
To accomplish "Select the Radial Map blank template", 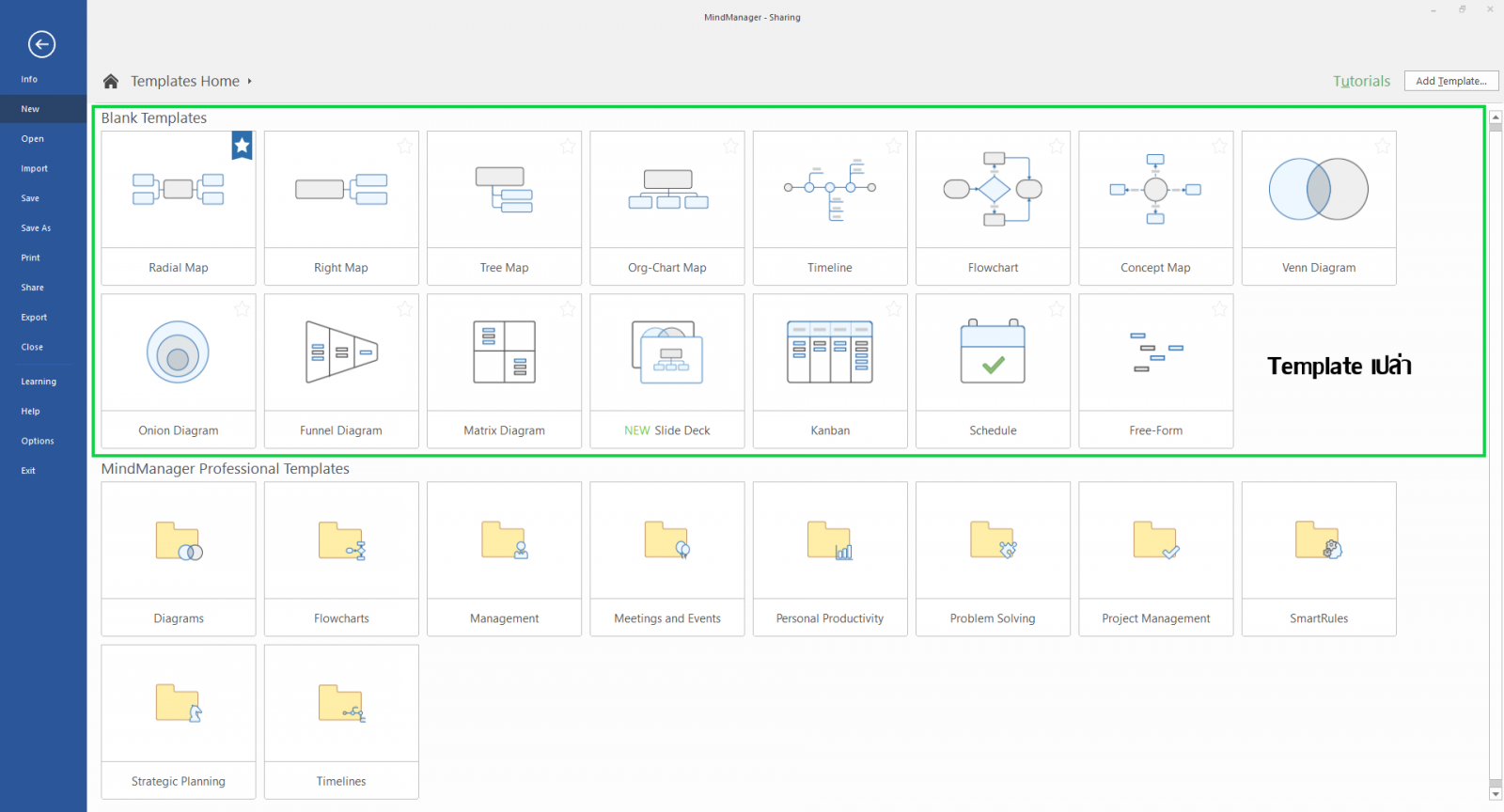I will click(179, 208).
